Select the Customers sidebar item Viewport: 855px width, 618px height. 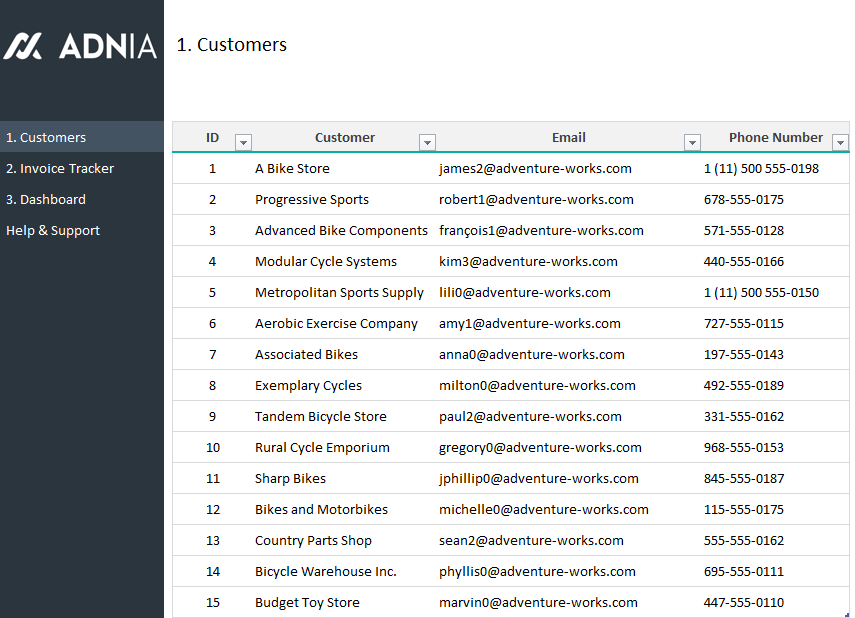(x=46, y=137)
